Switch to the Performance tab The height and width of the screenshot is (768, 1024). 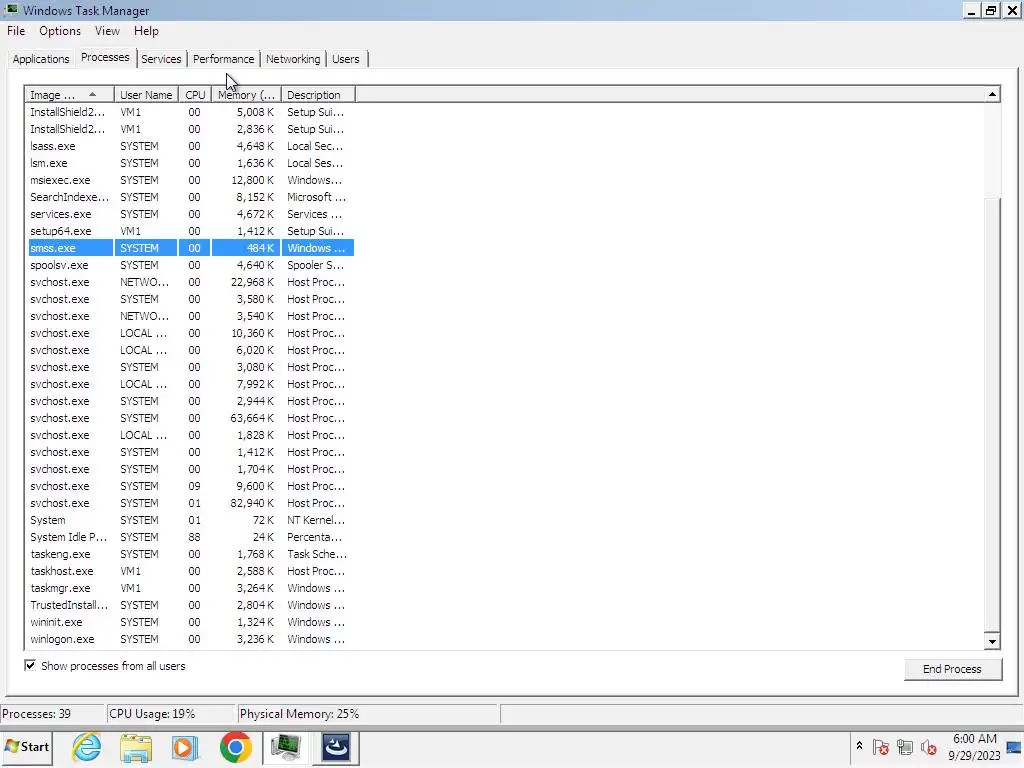223,59
